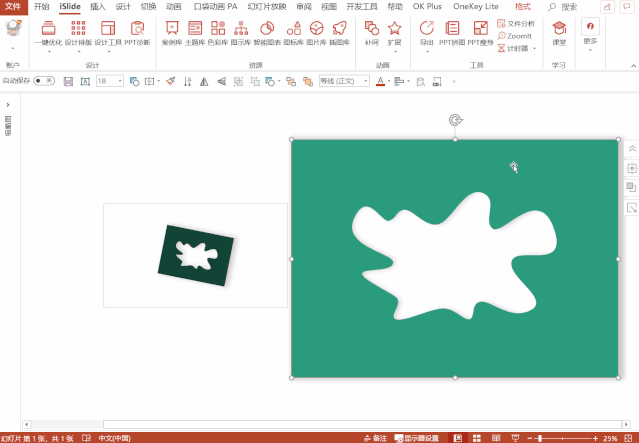Image resolution: width=639 pixels, height=443 pixels.
Task: Open the 课堂 learning icon
Action: pyautogui.click(x=559, y=28)
